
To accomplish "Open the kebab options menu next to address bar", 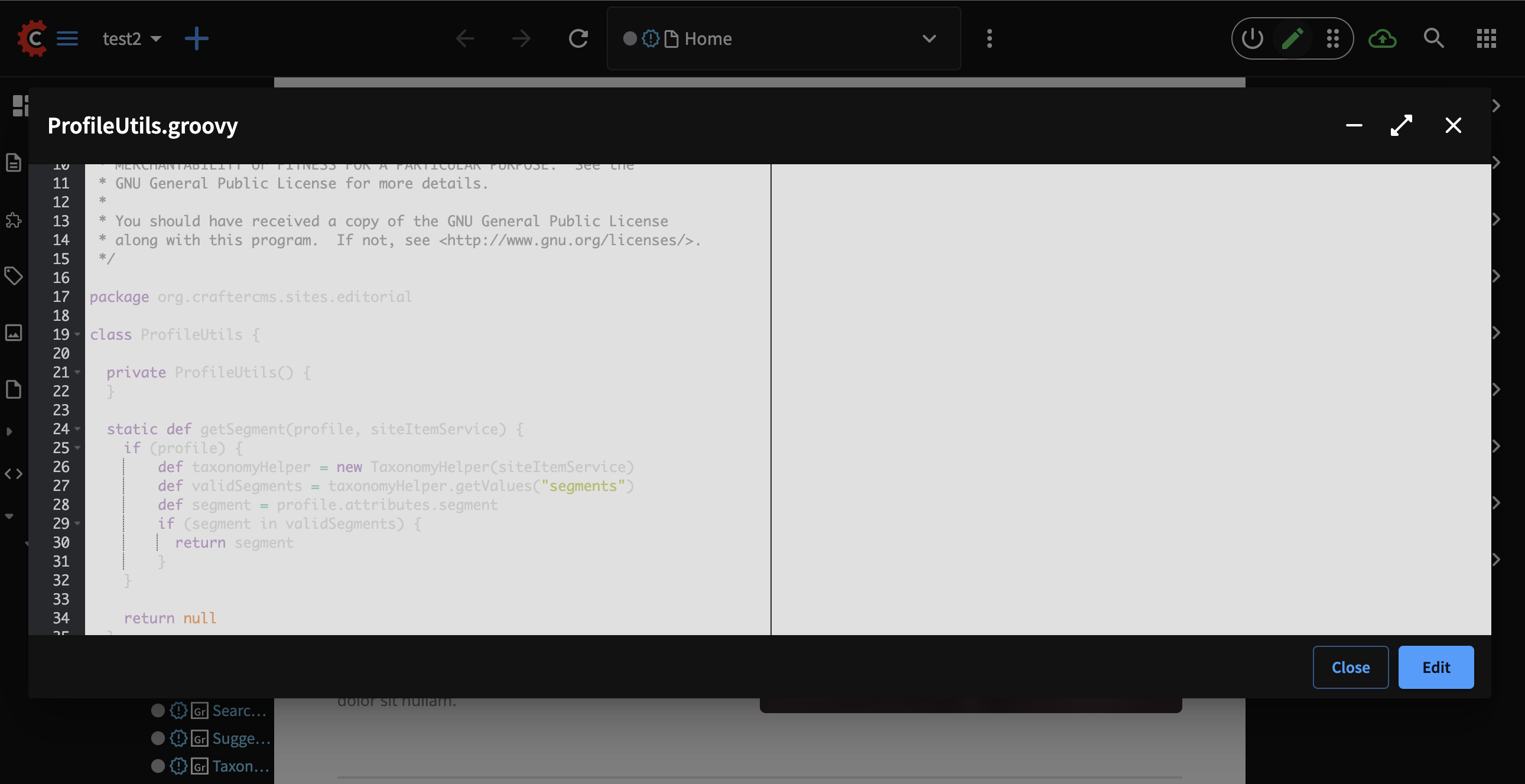I will point(989,38).
